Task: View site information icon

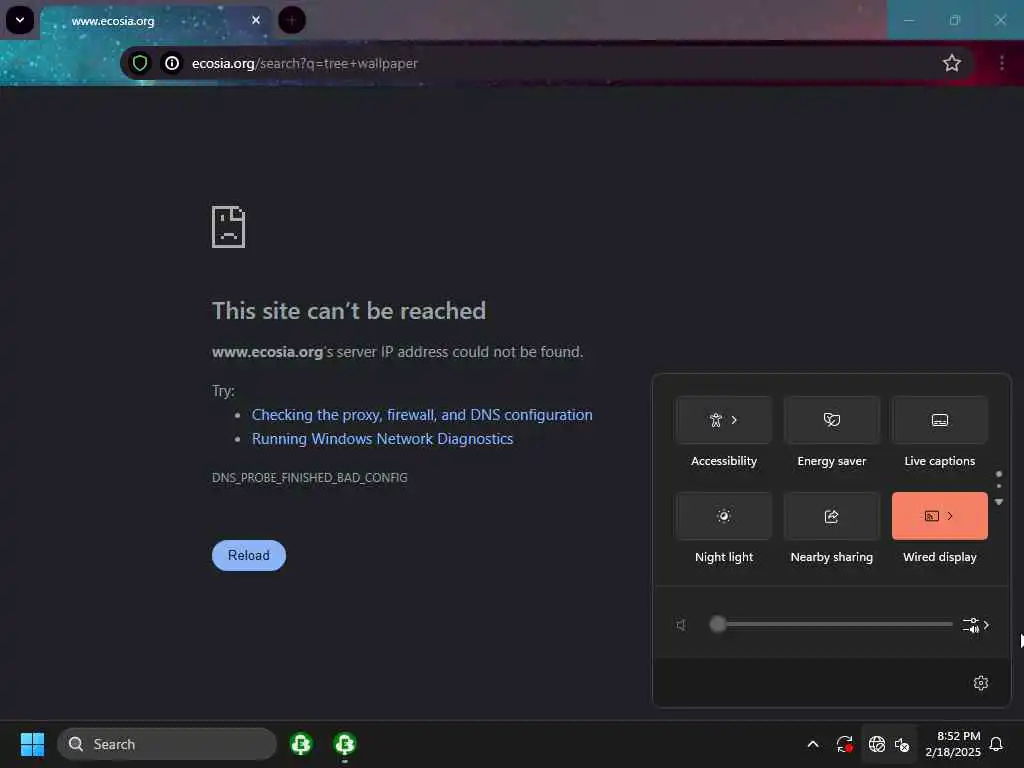Action: (x=172, y=63)
